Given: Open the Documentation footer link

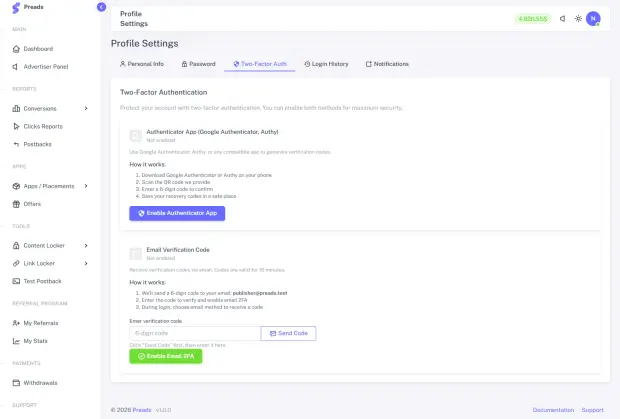Looking at the screenshot, I should (553, 410).
